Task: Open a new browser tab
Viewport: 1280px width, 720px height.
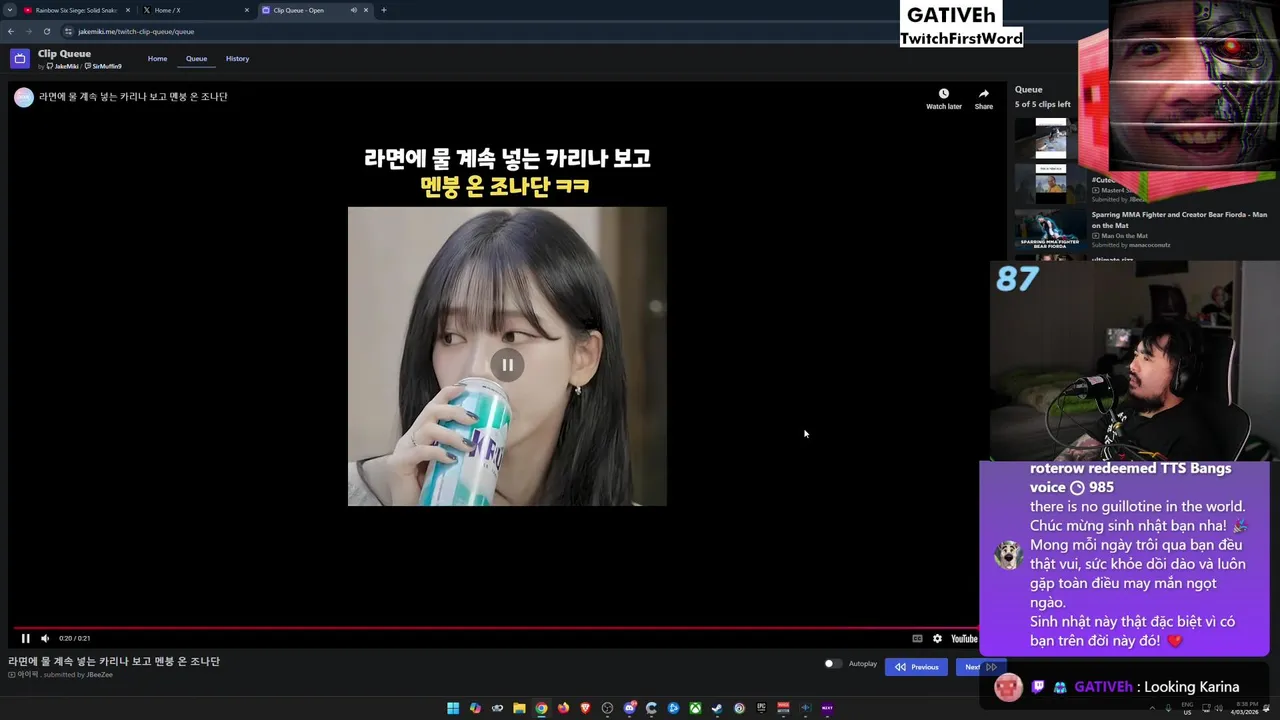Action: point(384,10)
